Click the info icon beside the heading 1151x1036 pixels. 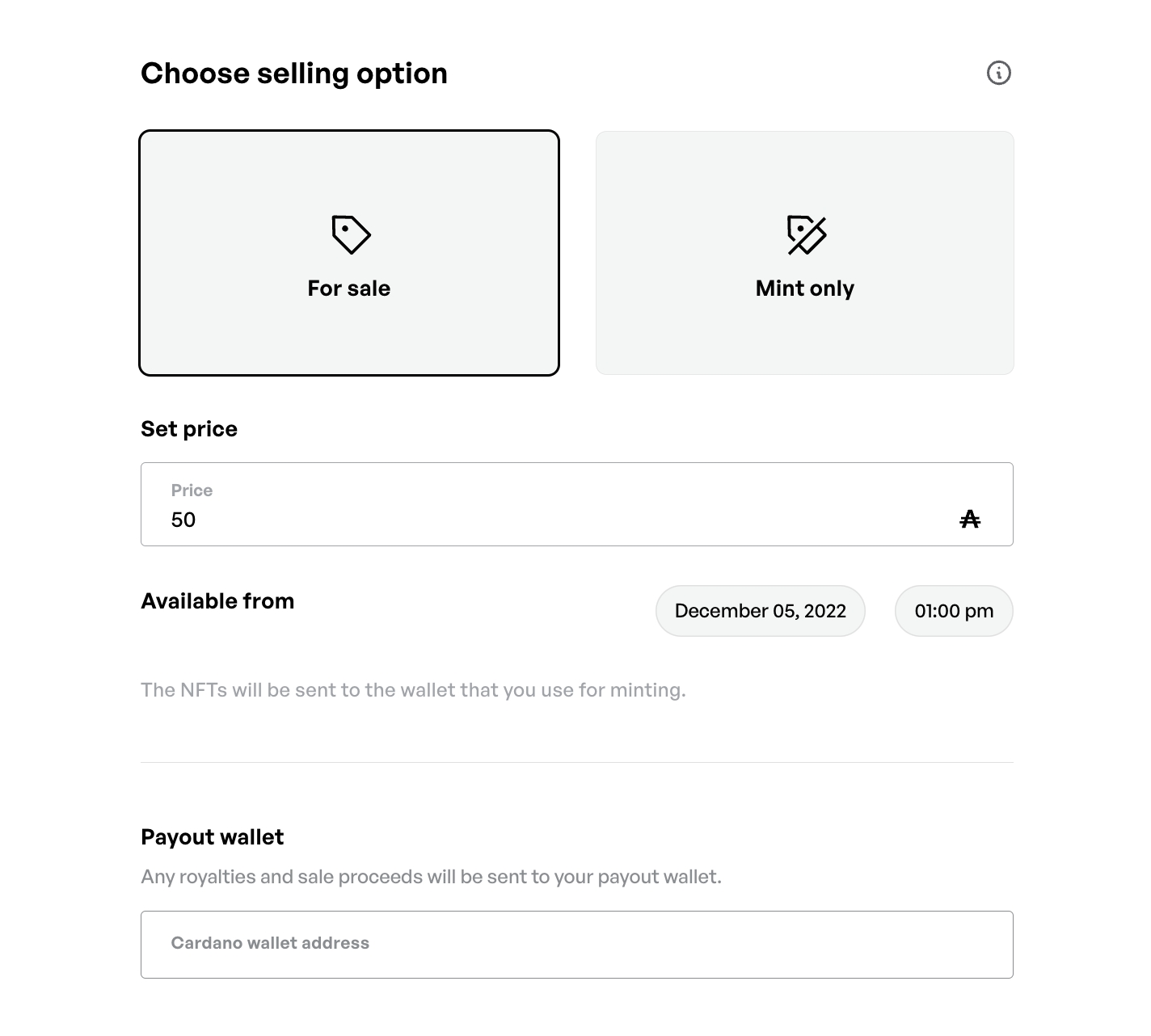(x=999, y=73)
